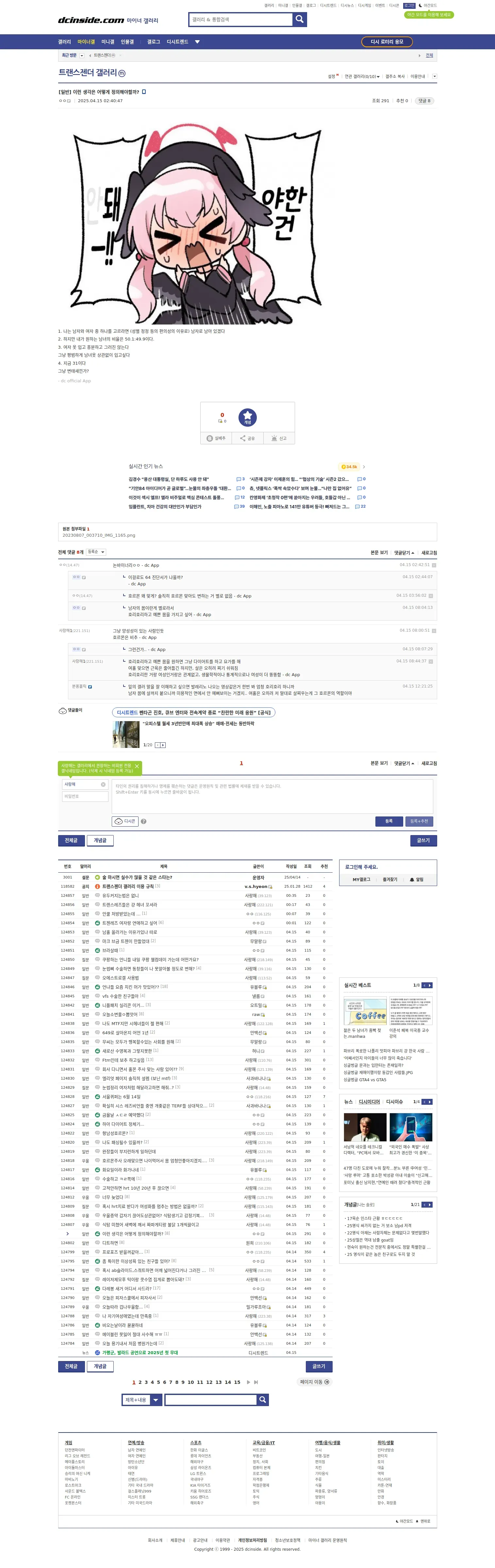Click the help question mark near 디시콘
The width and height of the screenshot is (495, 1568).
coord(144,821)
